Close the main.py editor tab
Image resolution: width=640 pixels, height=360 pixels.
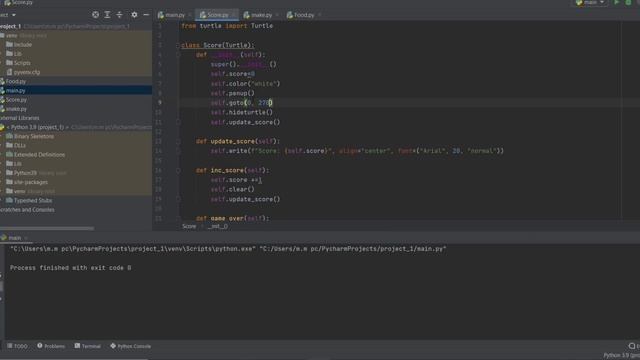tap(190, 15)
